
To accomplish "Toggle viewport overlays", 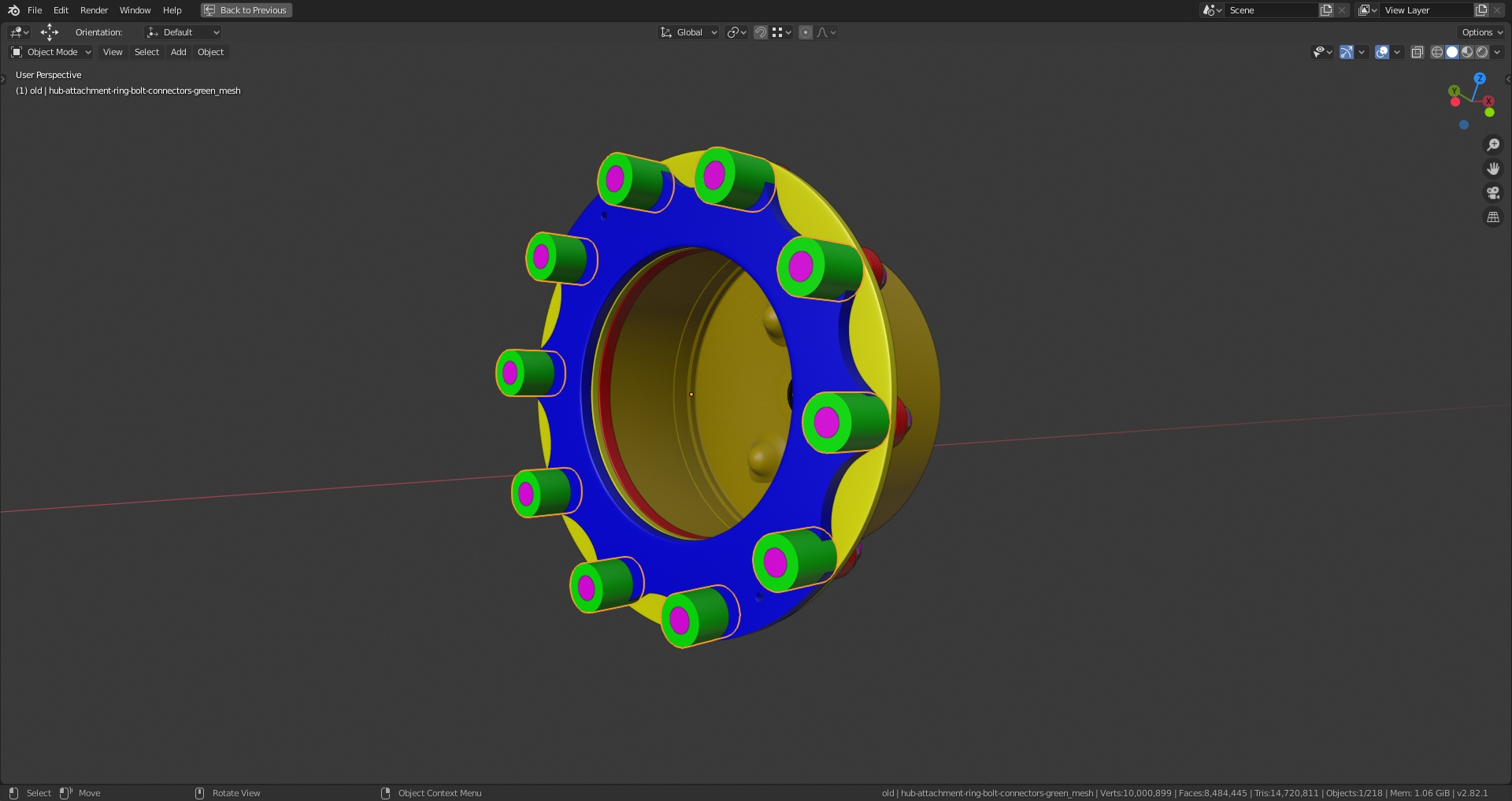I will pyautogui.click(x=1382, y=52).
